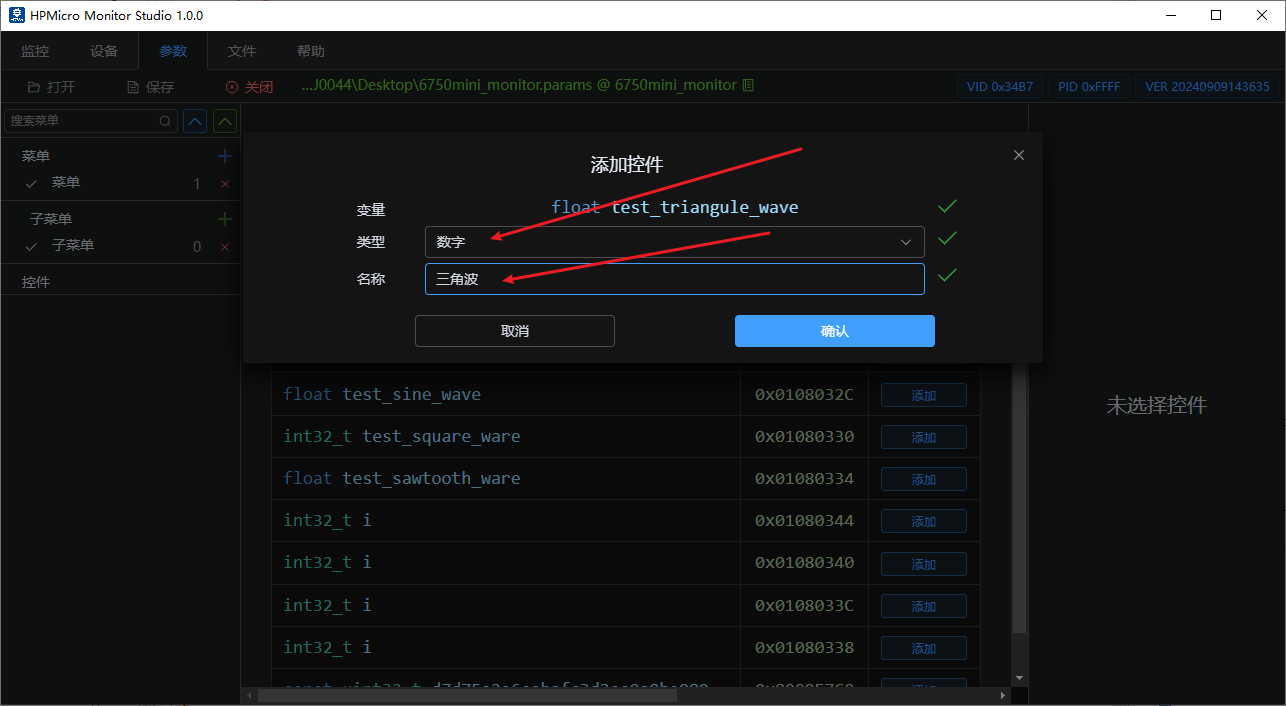Click address cell 0x01080330

coord(804,436)
